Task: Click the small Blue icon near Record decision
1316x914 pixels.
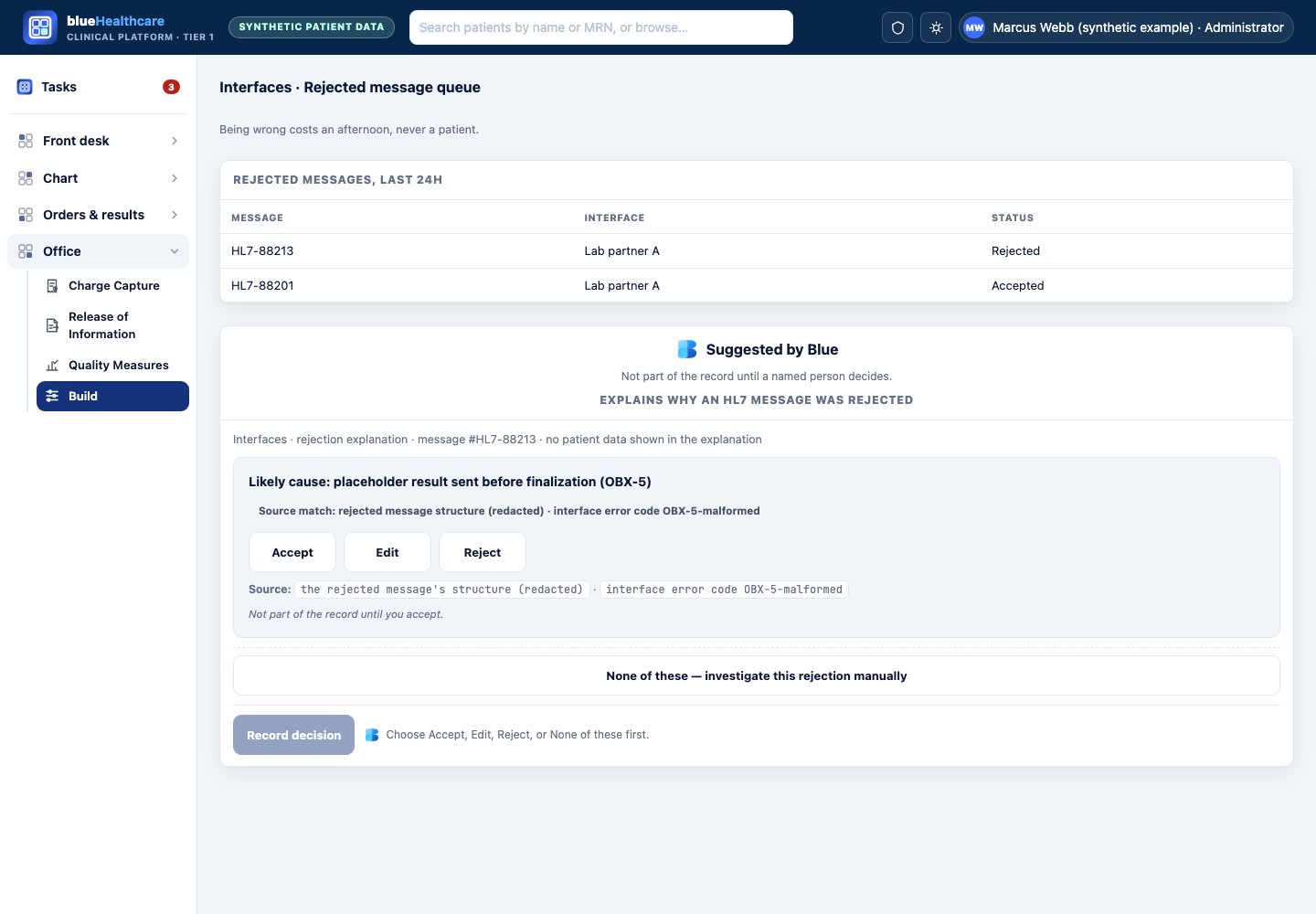Action: 372,735
